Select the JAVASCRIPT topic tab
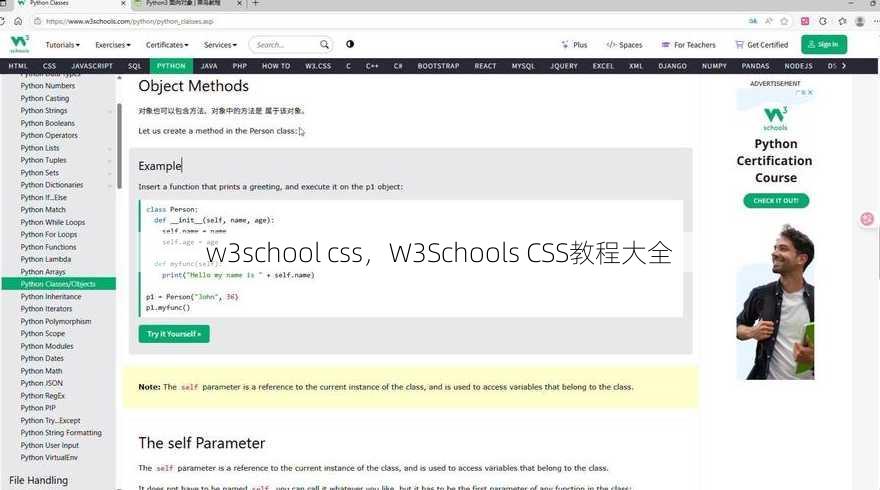This screenshot has width=880, height=490. 92,66
